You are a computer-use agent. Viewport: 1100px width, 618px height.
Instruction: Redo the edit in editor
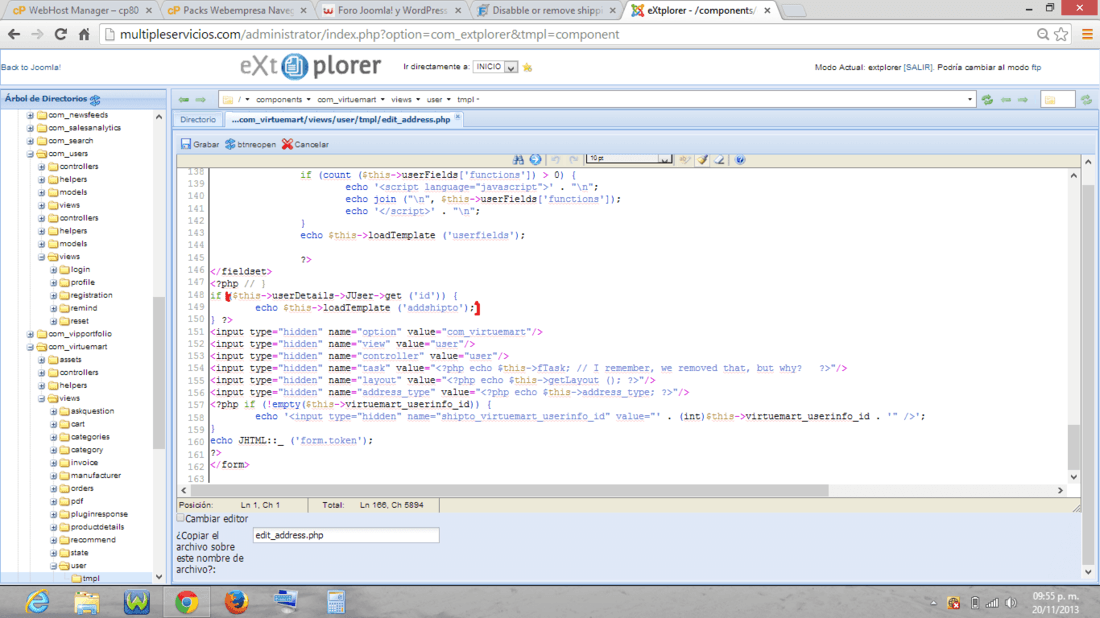[x=574, y=160]
